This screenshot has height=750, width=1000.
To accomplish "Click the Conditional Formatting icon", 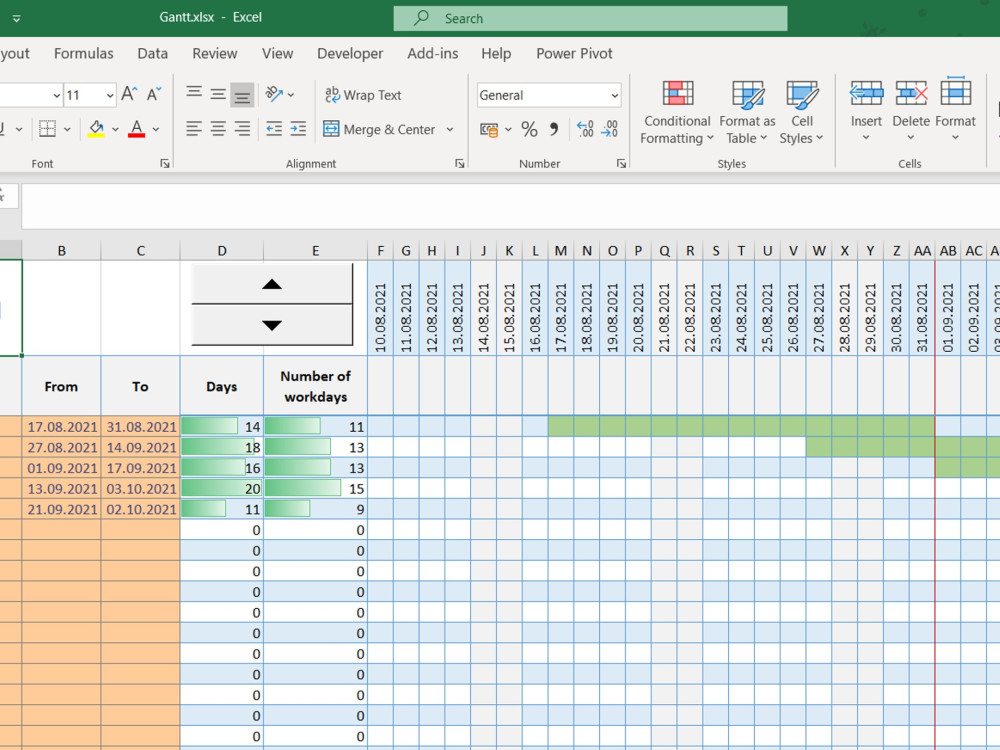I will pos(677,94).
